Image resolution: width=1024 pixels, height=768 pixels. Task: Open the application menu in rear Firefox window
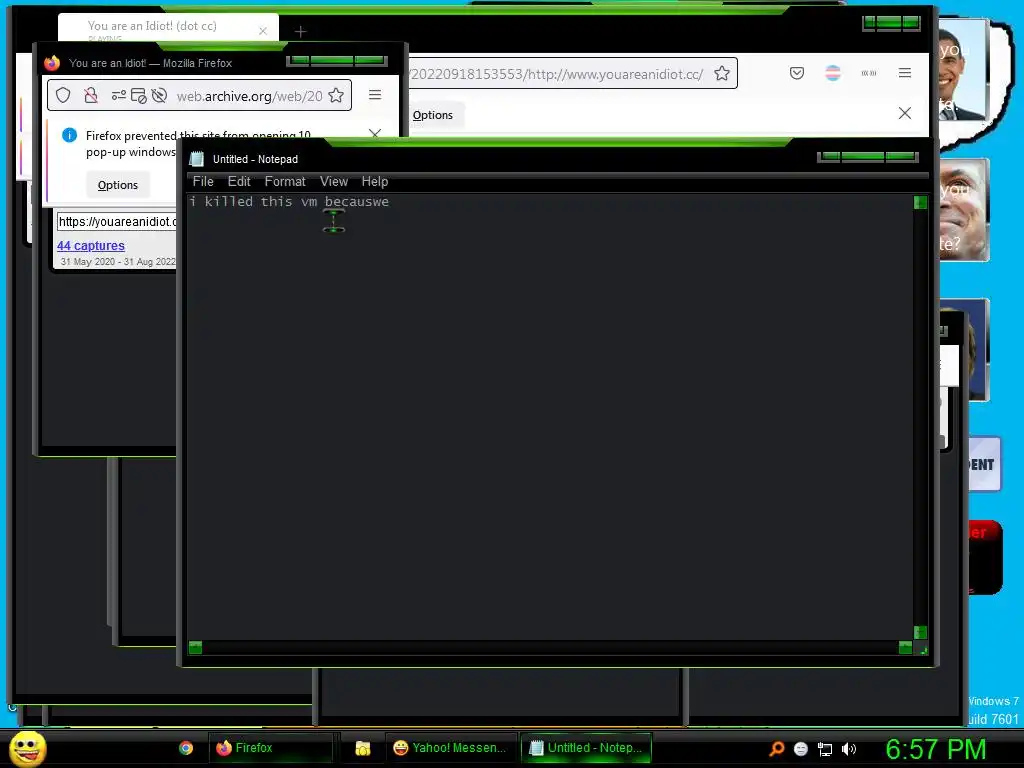[x=904, y=72]
